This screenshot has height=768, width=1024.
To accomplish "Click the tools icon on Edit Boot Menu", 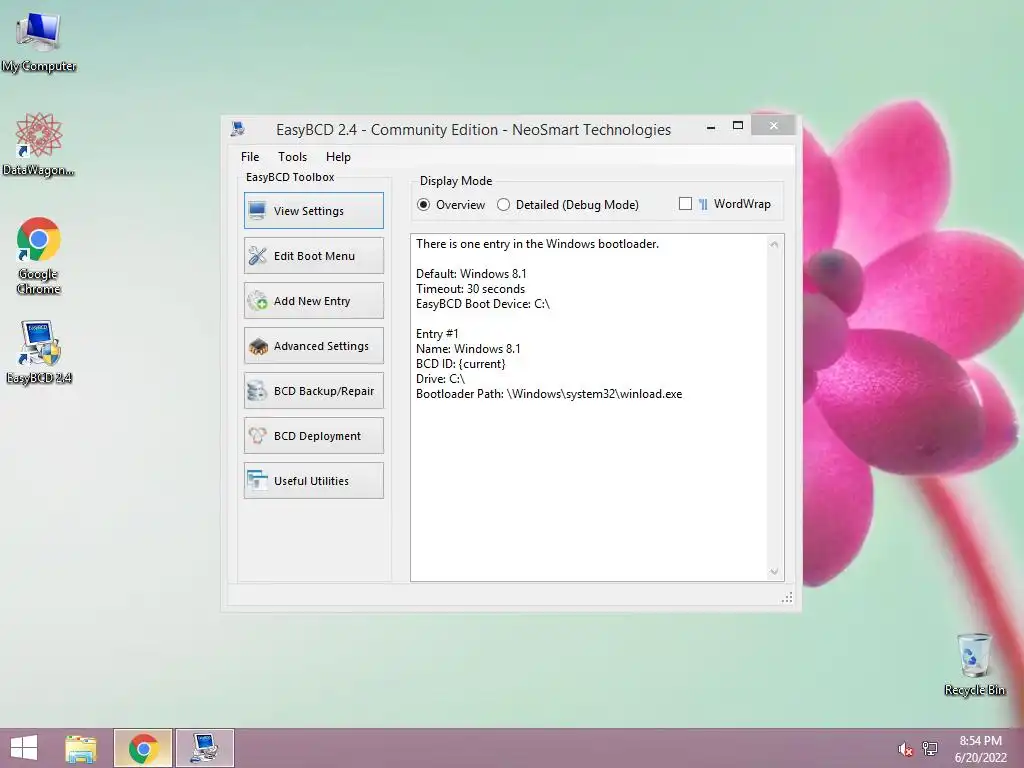I will pyautogui.click(x=257, y=255).
